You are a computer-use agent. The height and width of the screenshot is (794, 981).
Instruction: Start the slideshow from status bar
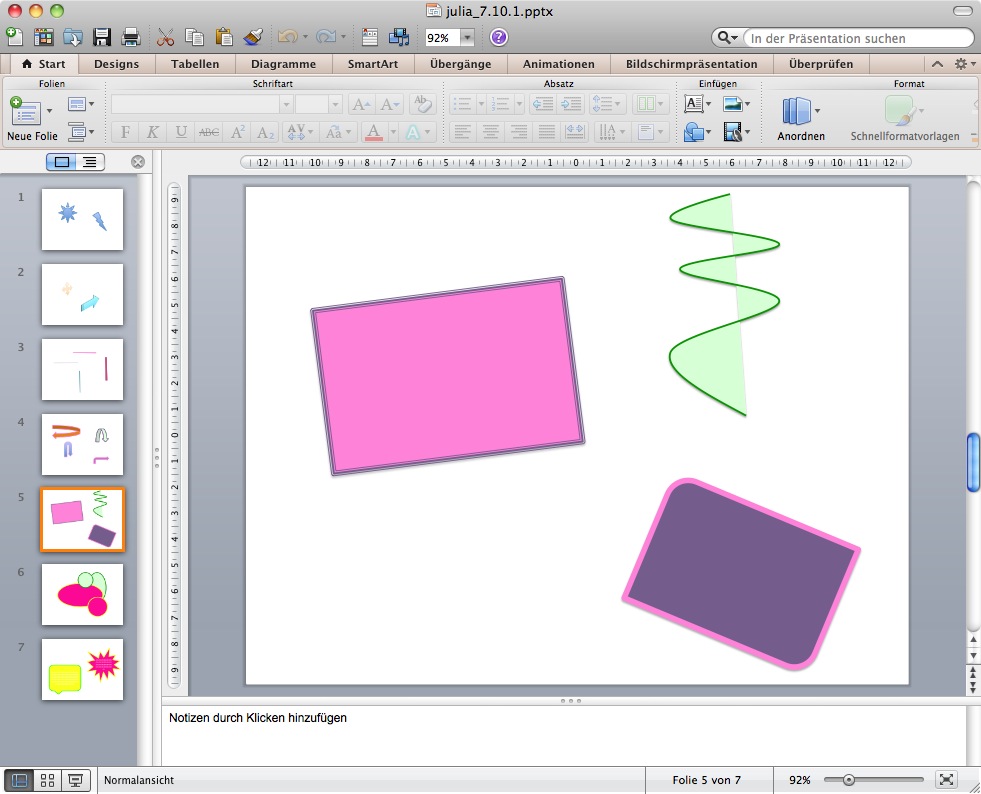pyautogui.click(x=76, y=780)
